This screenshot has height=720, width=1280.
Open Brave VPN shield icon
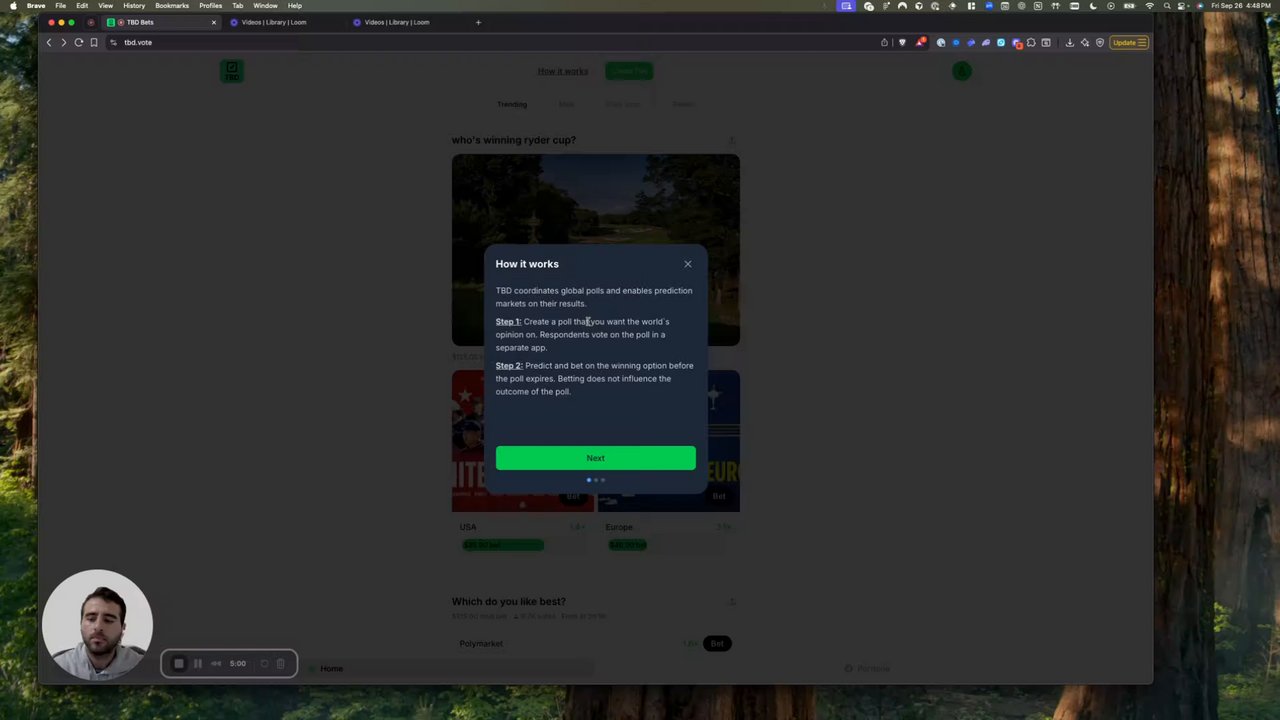click(1100, 42)
